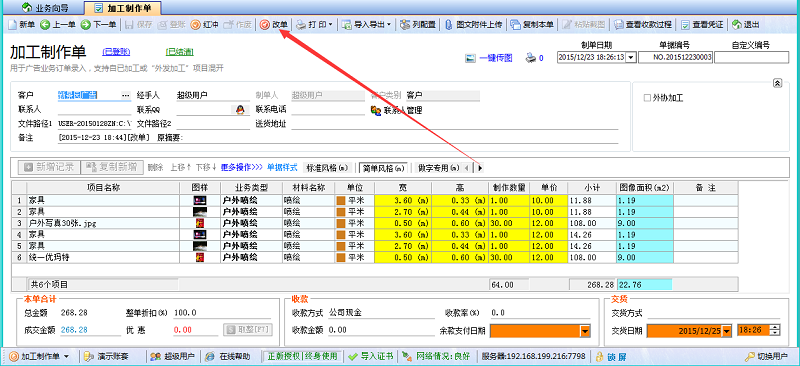Viewport: 800px width, 366px height.
Task: Click the 收款金额 input field
Action: [x=381, y=331]
